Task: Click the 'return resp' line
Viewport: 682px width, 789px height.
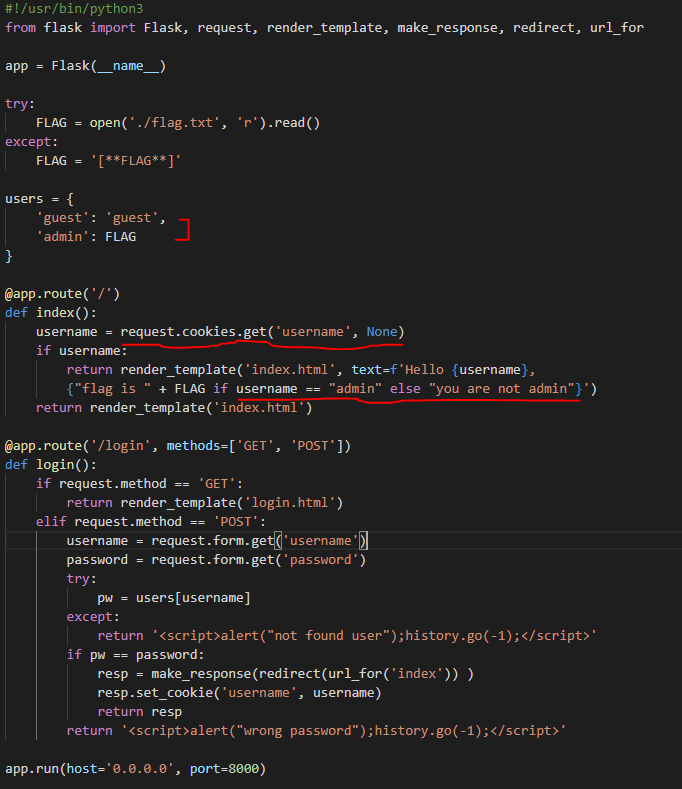Action: pos(139,712)
